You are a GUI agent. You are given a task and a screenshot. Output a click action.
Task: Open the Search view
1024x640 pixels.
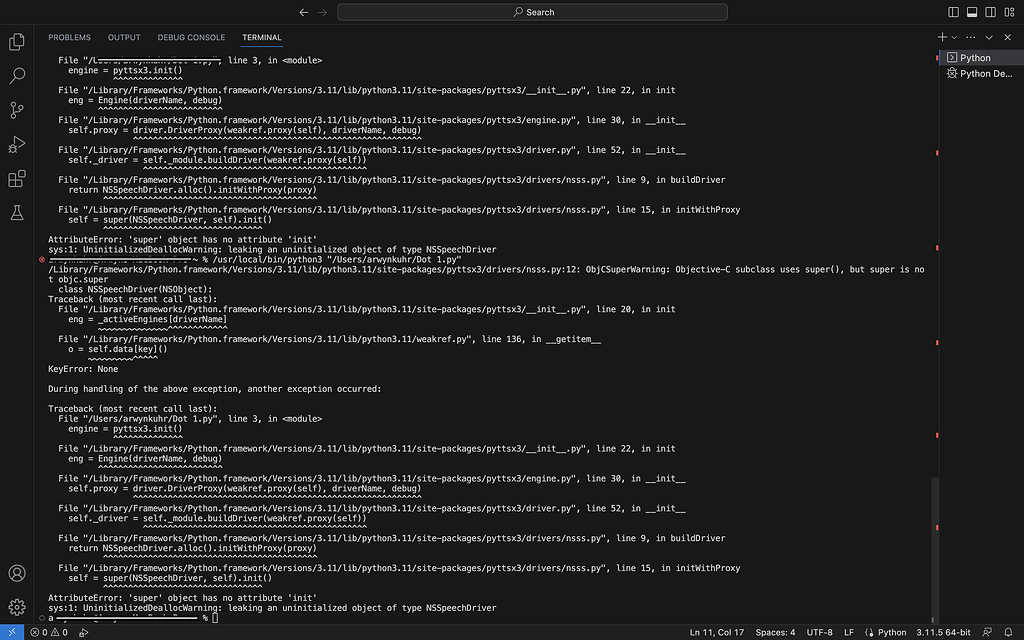point(16,75)
